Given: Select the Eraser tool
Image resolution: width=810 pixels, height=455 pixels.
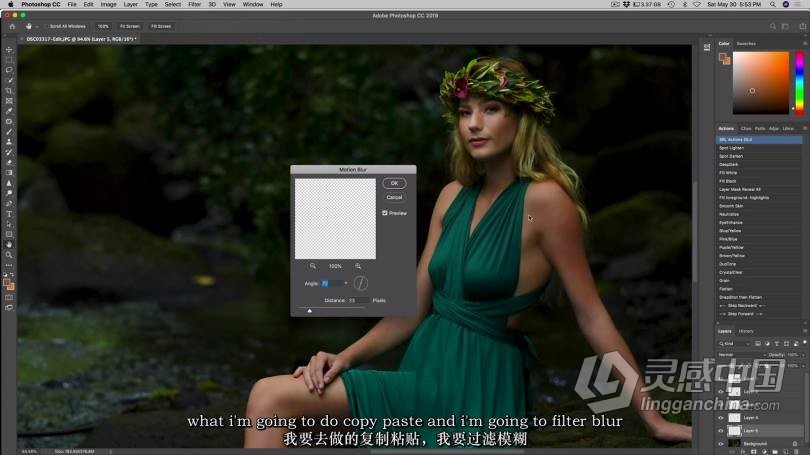Looking at the screenshot, I should (x=9, y=162).
